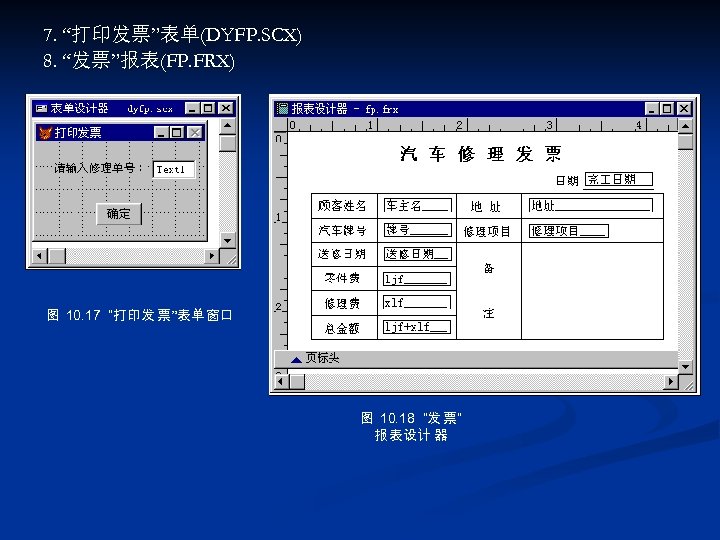Image resolution: width=720 pixels, height=540 pixels.
Task: Maximize the 报表设计器 window
Action: point(667,109)
